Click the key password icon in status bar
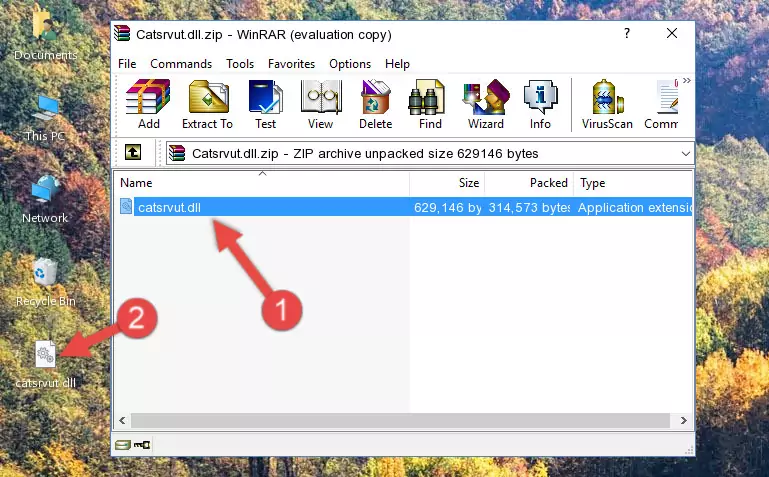Screen dimensions: 769x477 (x=142, y=445)
